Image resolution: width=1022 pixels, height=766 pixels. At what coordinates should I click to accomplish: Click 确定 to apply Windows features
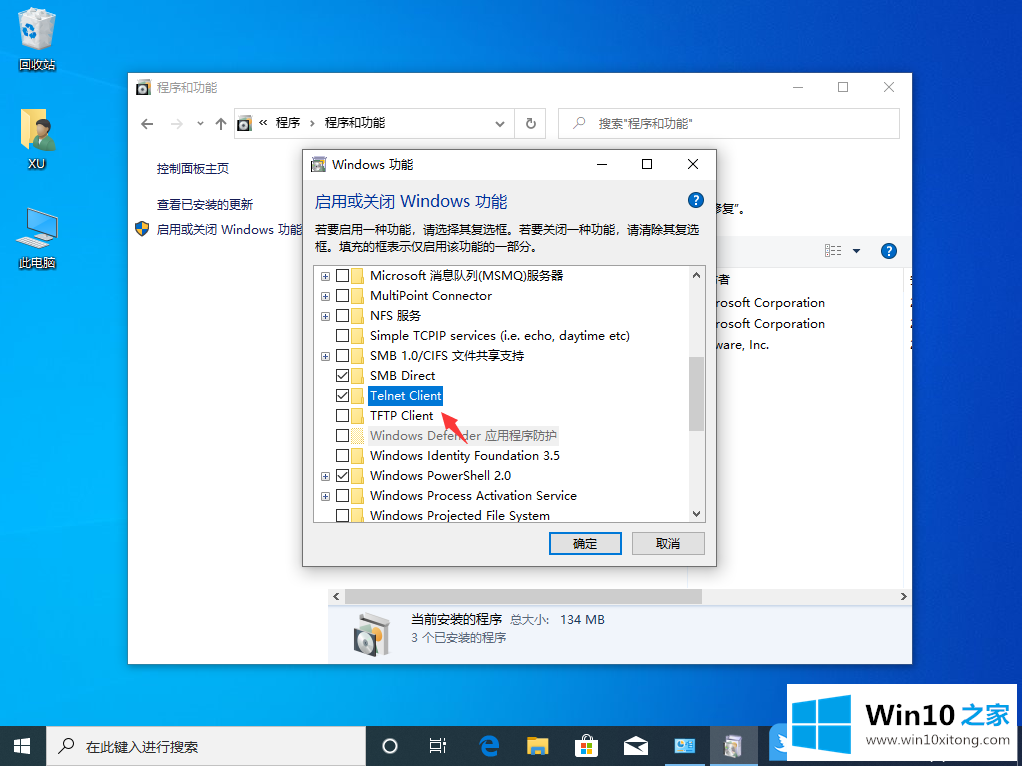click(x=585, y=544)
